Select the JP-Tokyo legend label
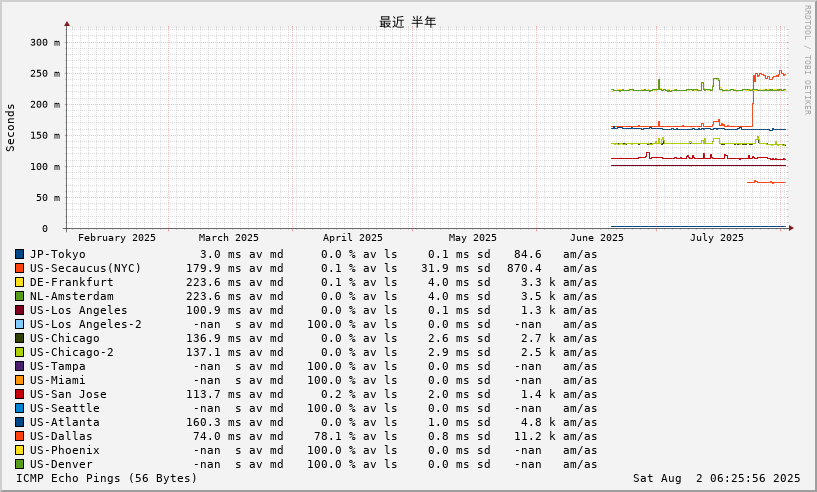This screenshot has height=492, width=817. point(57,254)
